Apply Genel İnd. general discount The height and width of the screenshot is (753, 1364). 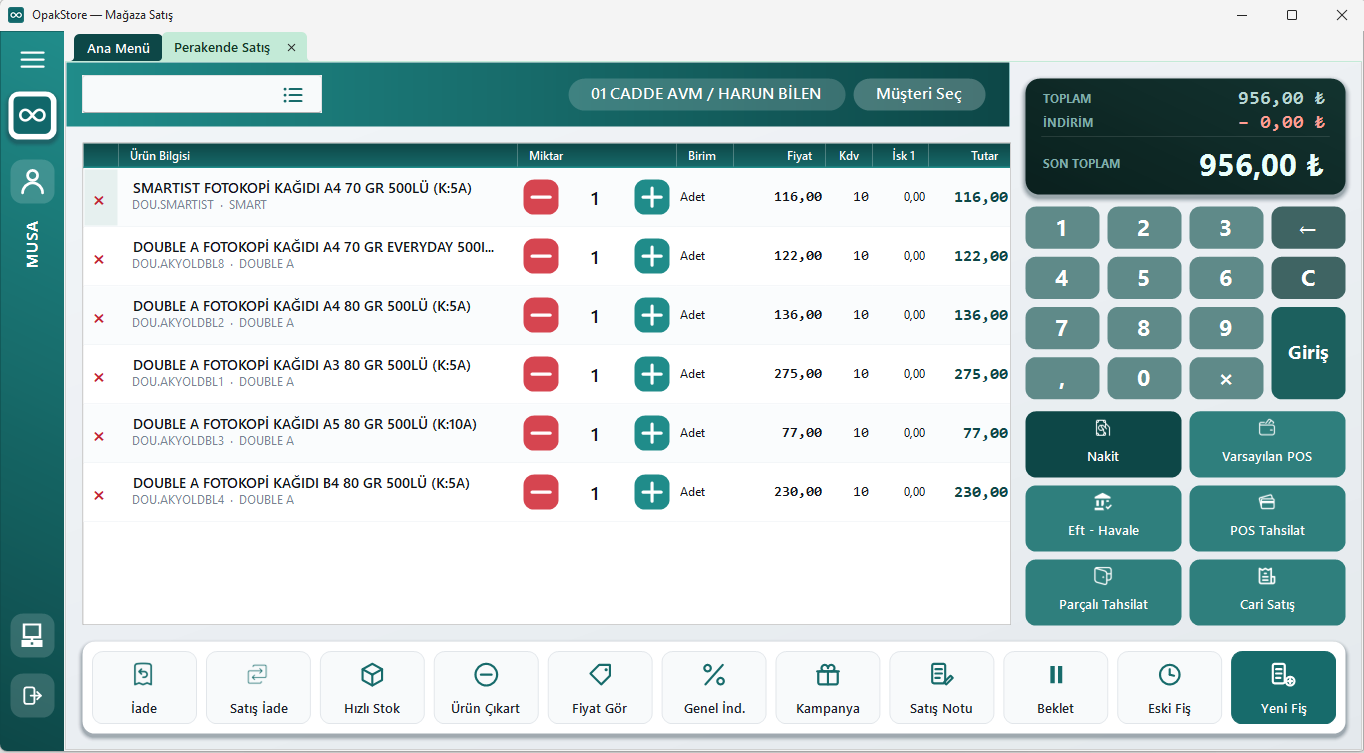(714, 688)
